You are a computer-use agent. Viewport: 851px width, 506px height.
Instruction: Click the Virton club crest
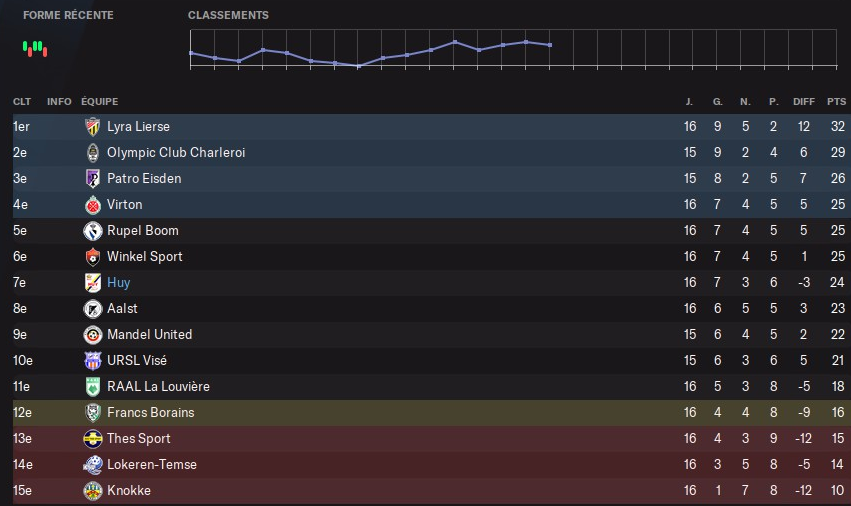coord(93,205)
